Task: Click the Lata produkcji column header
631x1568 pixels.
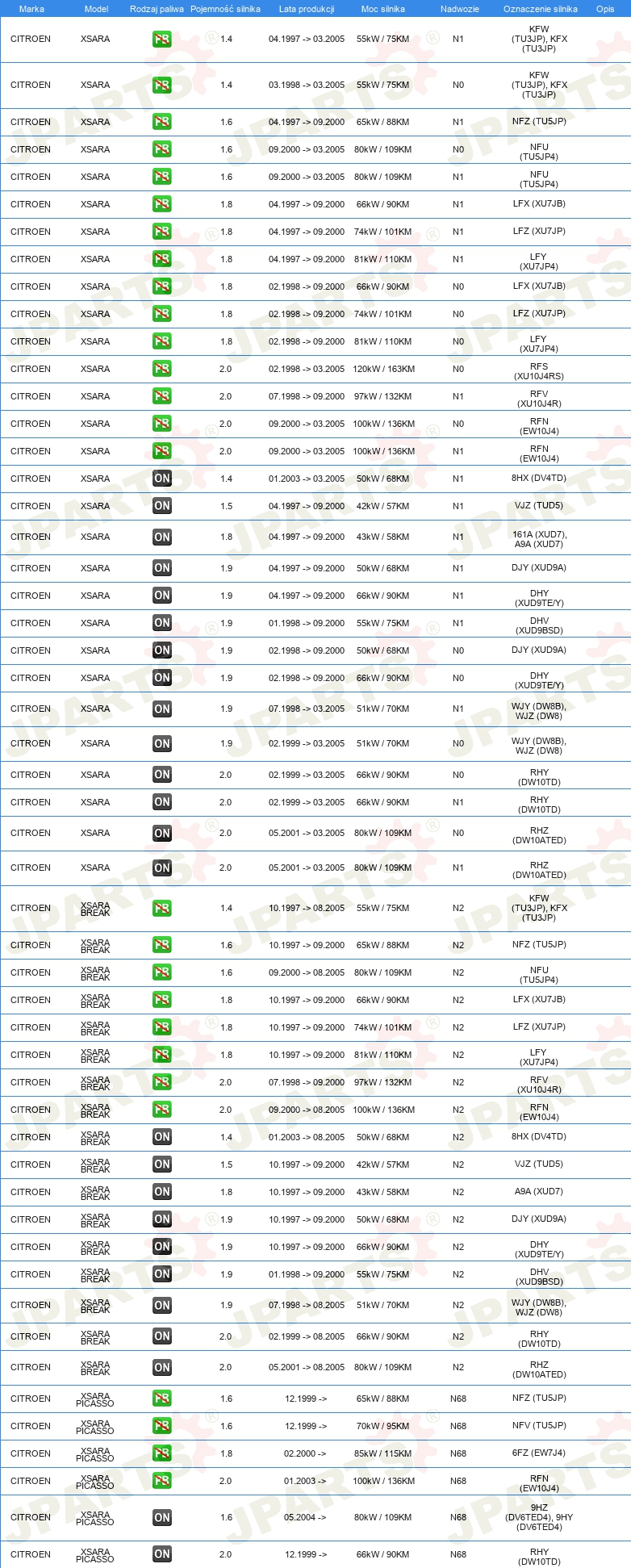Action: point(307,9)
